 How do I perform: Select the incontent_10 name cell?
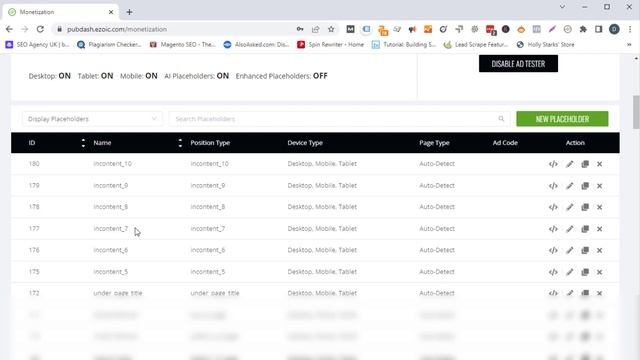tap(112, 164)
